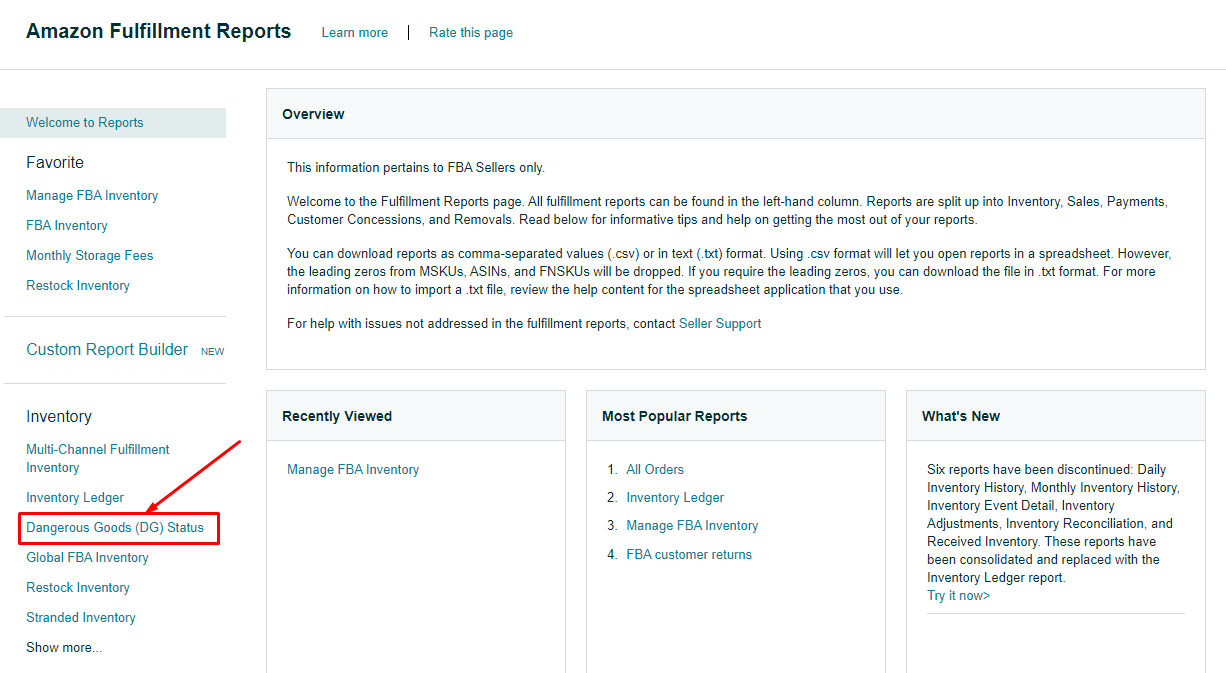Click the What's New panel header
The height and width of the screenshot is (673, 1226).
tap(1056, 416)
